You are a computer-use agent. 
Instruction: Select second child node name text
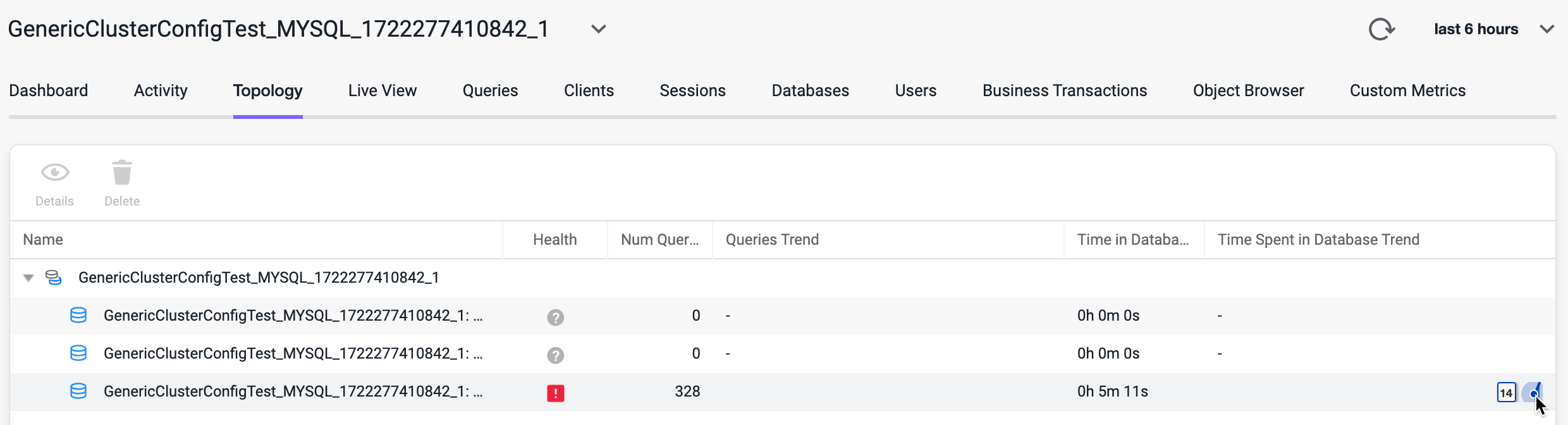pos(293,354)
